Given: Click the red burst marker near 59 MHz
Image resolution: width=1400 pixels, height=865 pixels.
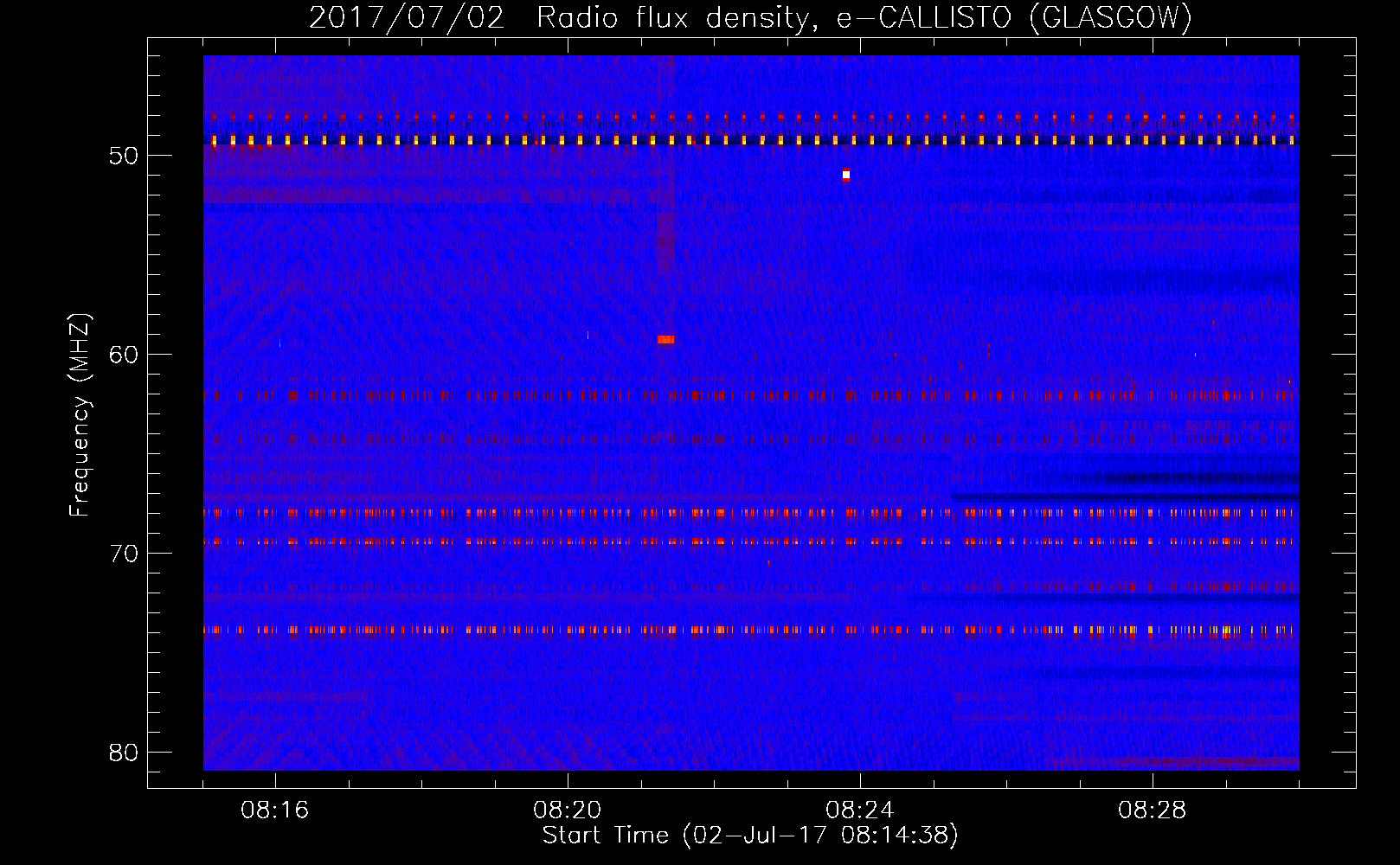Looking at the screenshot, I should pyautogui.click(x=665, y=340).
